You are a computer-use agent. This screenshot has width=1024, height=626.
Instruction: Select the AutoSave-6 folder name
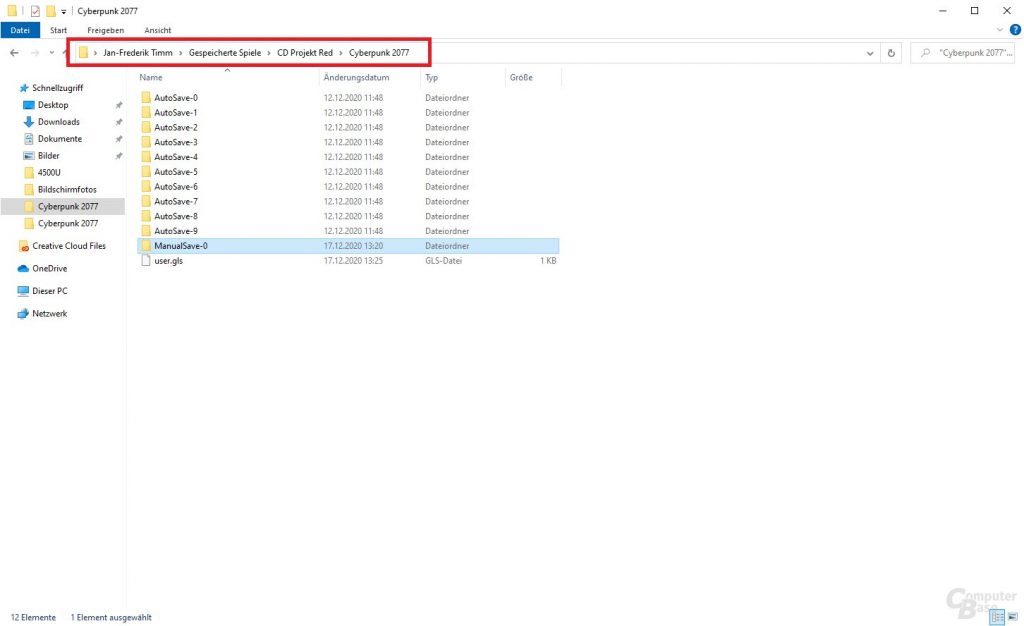(x=176, y=187)
